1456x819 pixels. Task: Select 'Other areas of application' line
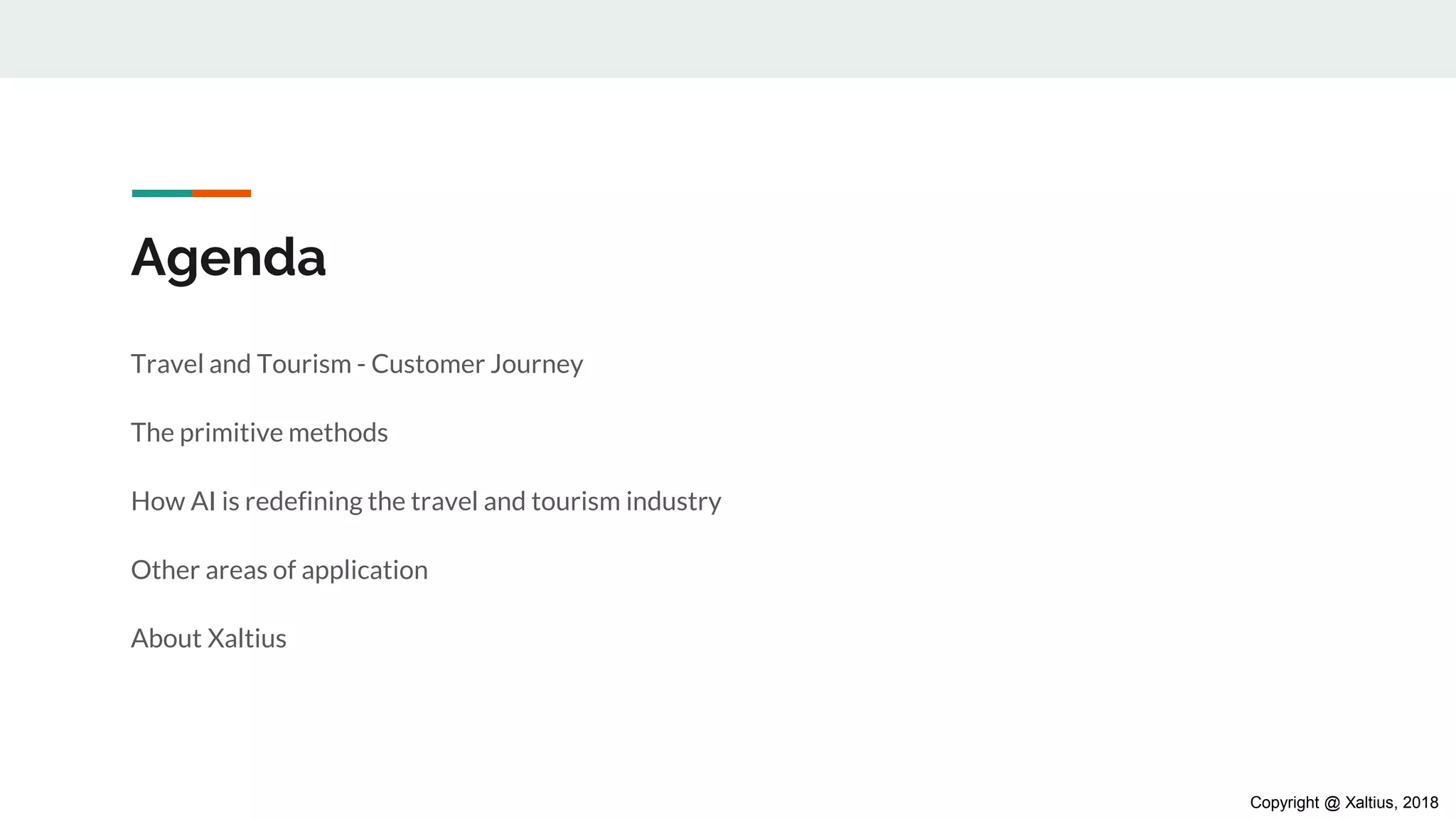coord(279,570)
